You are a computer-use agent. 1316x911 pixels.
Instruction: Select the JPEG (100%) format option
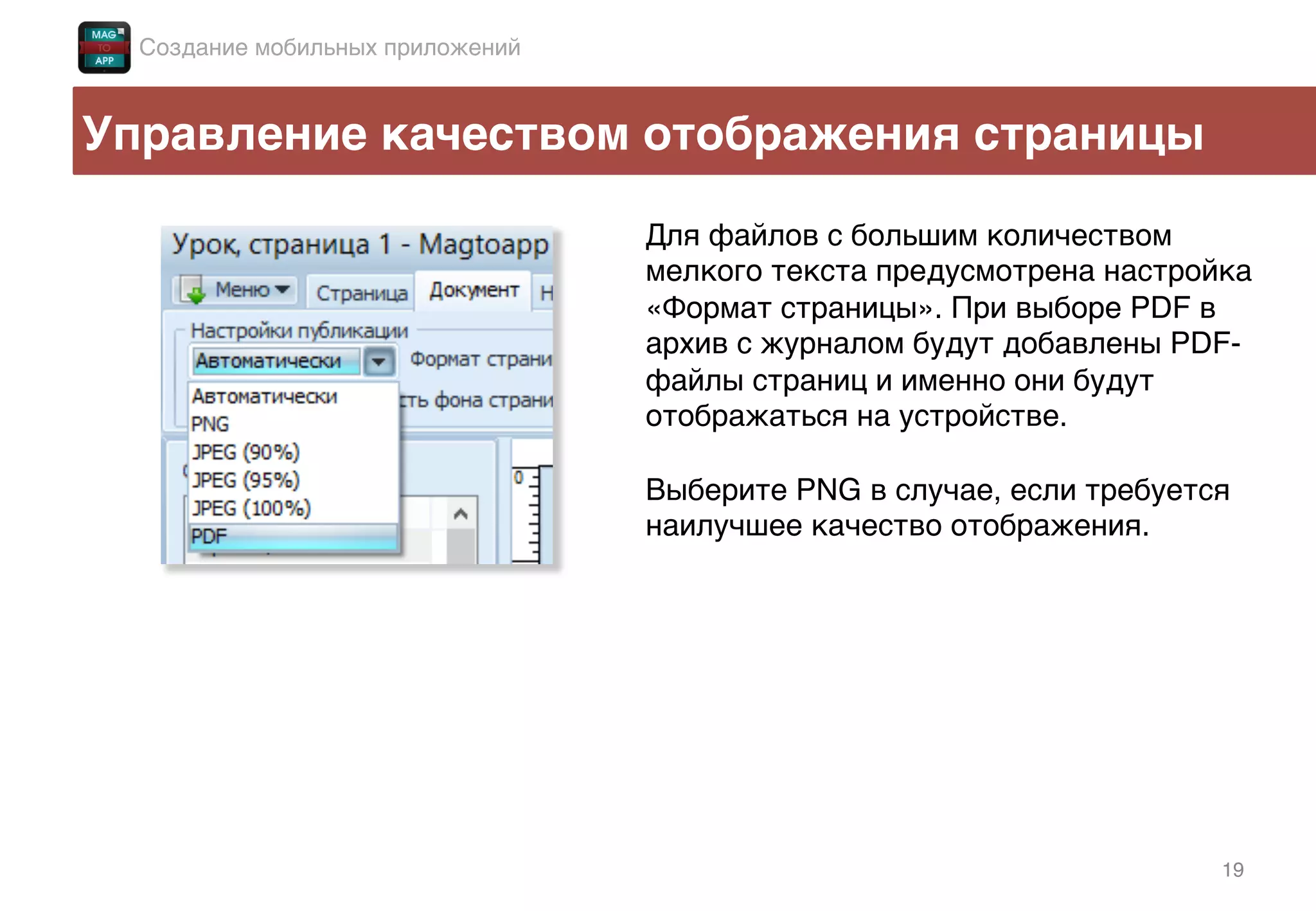pos(251,508)
